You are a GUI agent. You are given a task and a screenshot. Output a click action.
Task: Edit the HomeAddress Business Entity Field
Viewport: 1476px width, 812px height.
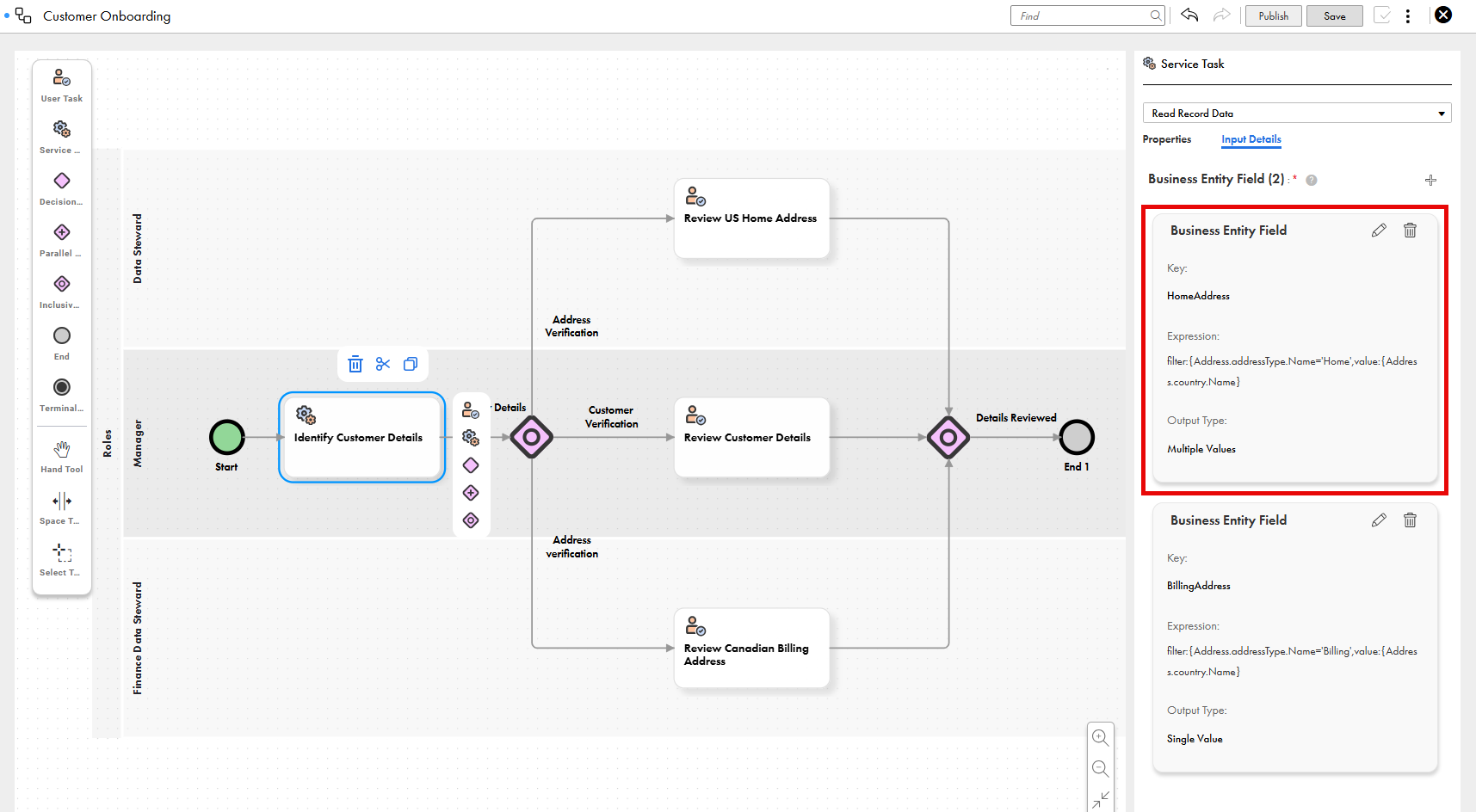(1379, 231)
